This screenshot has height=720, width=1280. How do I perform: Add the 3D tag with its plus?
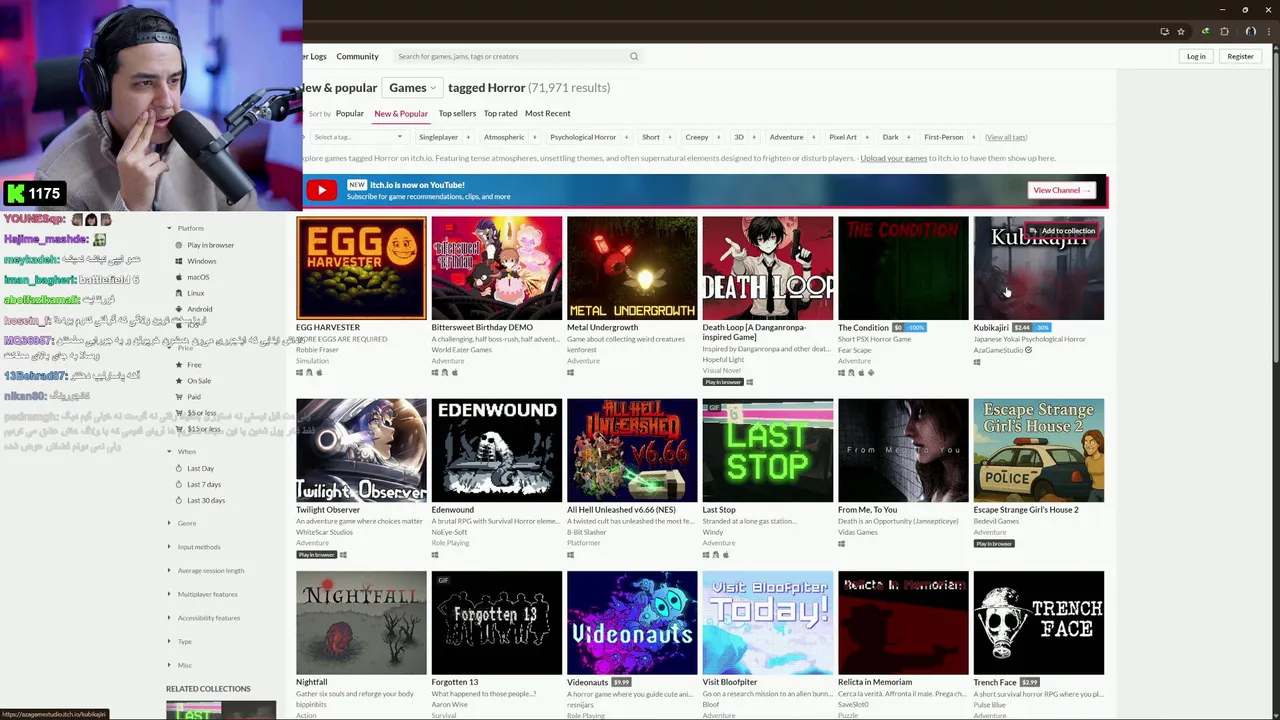[753, 137]
